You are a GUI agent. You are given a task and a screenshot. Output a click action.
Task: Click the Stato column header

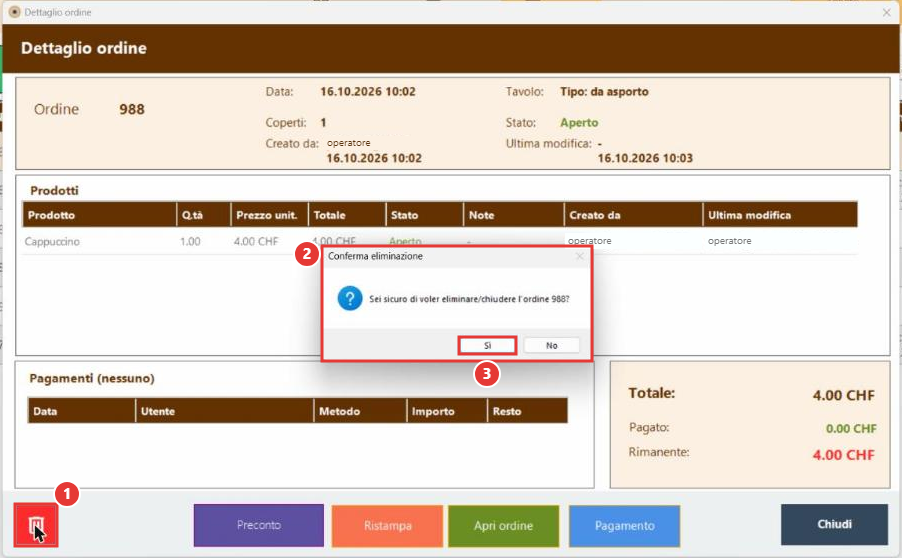[x=425, y=215]
